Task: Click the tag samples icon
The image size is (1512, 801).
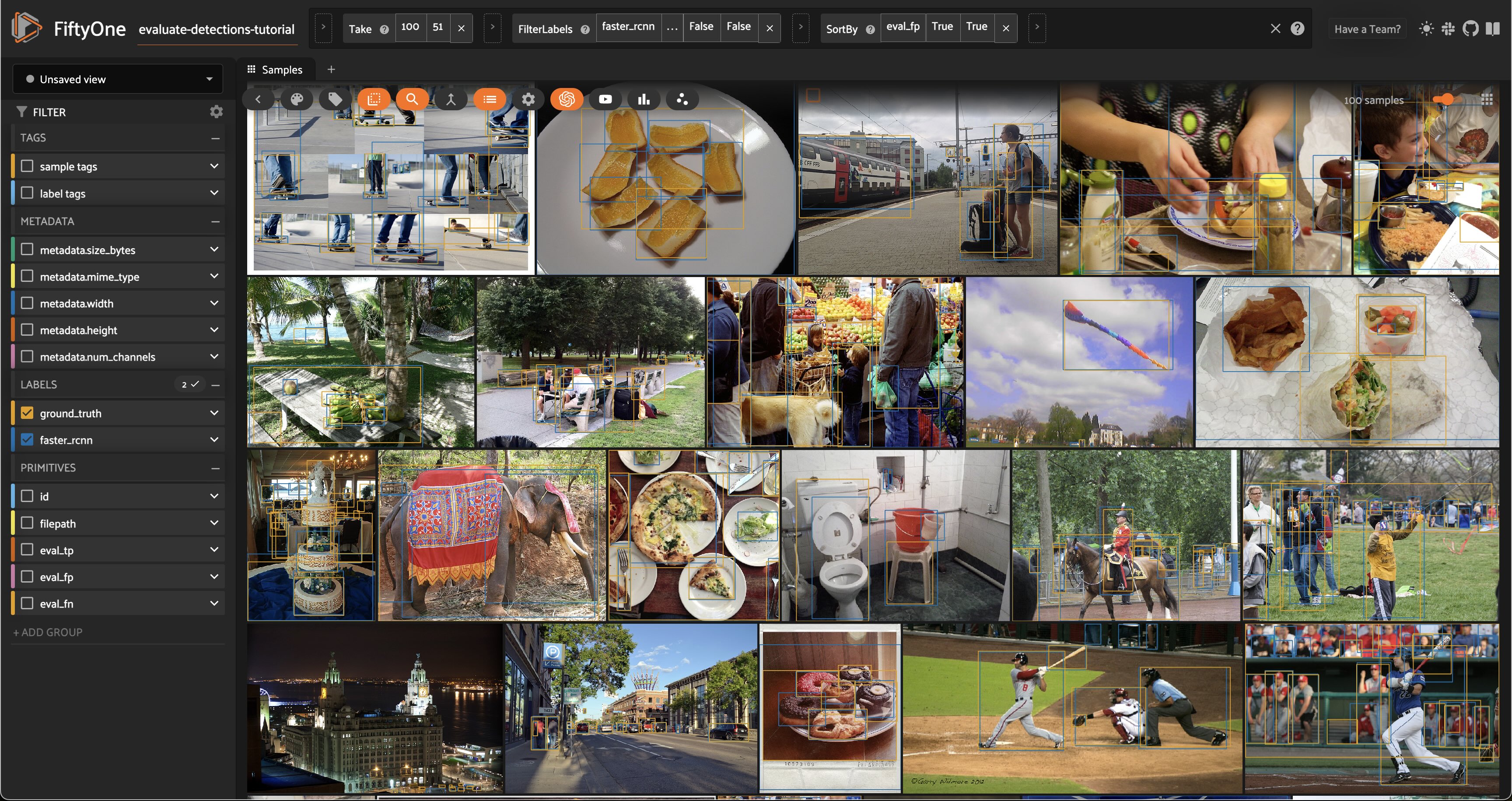Action: click(x=335, y=99)
